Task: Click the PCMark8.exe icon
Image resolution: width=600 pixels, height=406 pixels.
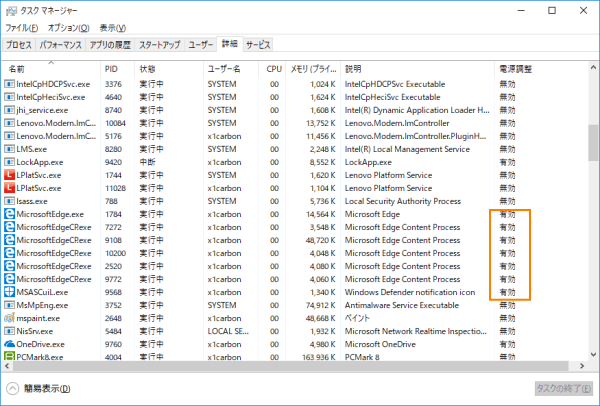Action: tap(10, 356)
